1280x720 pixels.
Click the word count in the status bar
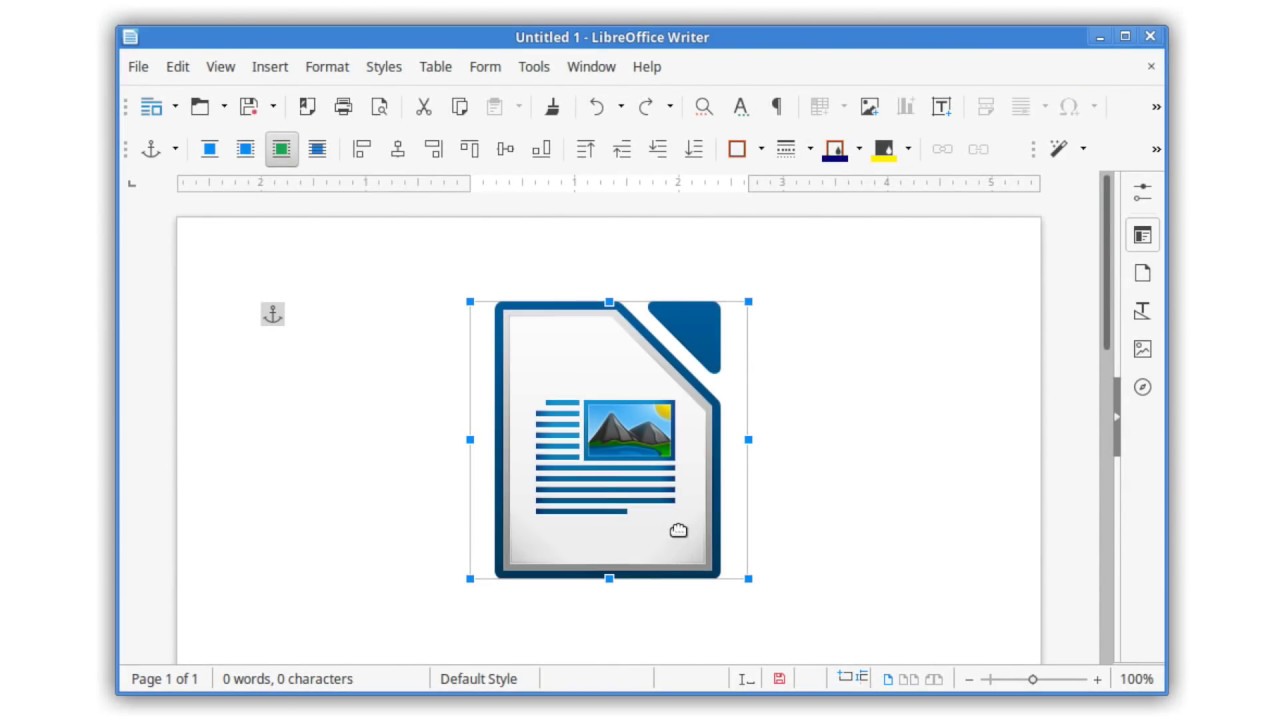pyautogui.click(x=288, y=679)
